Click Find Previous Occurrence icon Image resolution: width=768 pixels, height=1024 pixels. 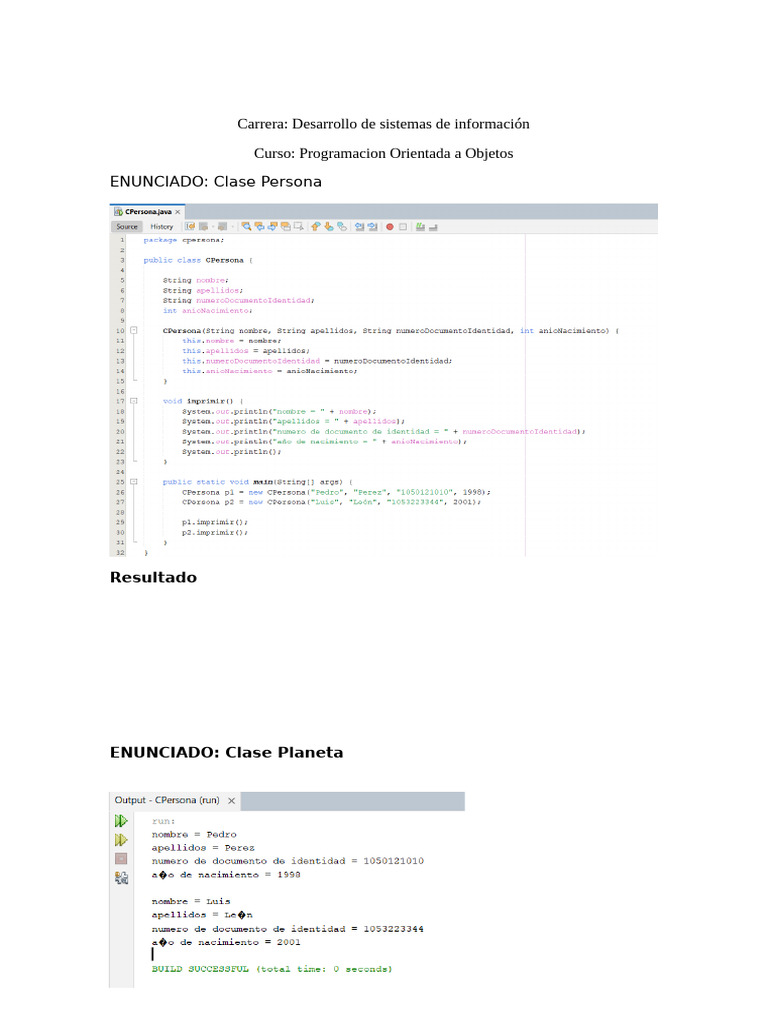pos(259,227)
